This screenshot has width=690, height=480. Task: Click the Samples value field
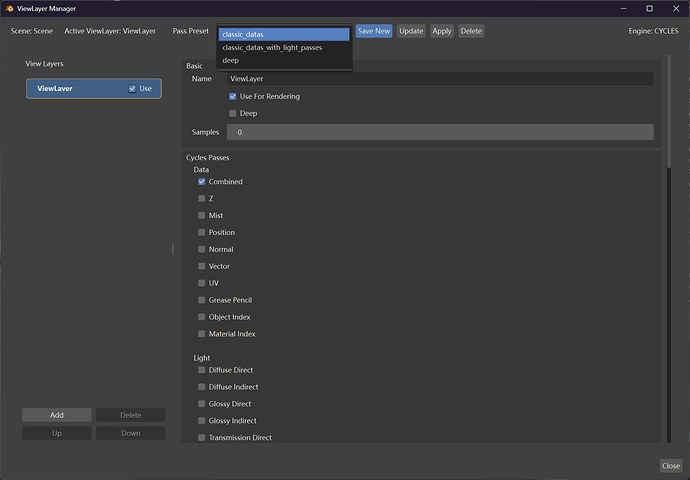pos(440,132)
